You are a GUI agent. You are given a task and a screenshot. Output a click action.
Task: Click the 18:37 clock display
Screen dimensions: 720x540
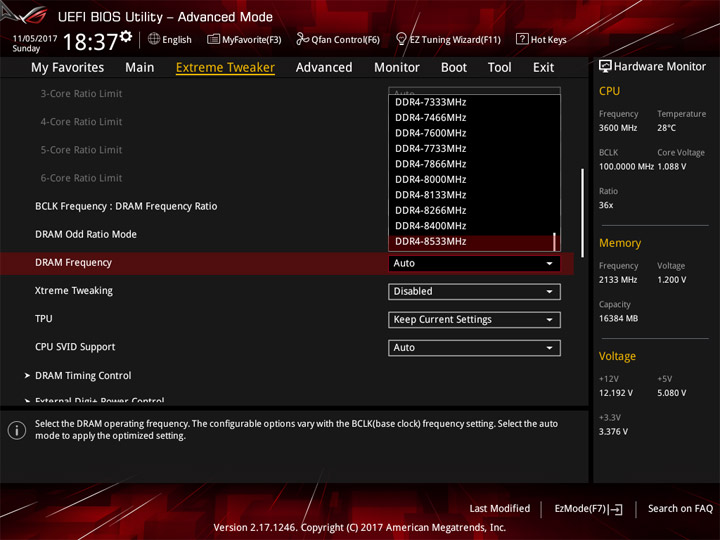90,42
